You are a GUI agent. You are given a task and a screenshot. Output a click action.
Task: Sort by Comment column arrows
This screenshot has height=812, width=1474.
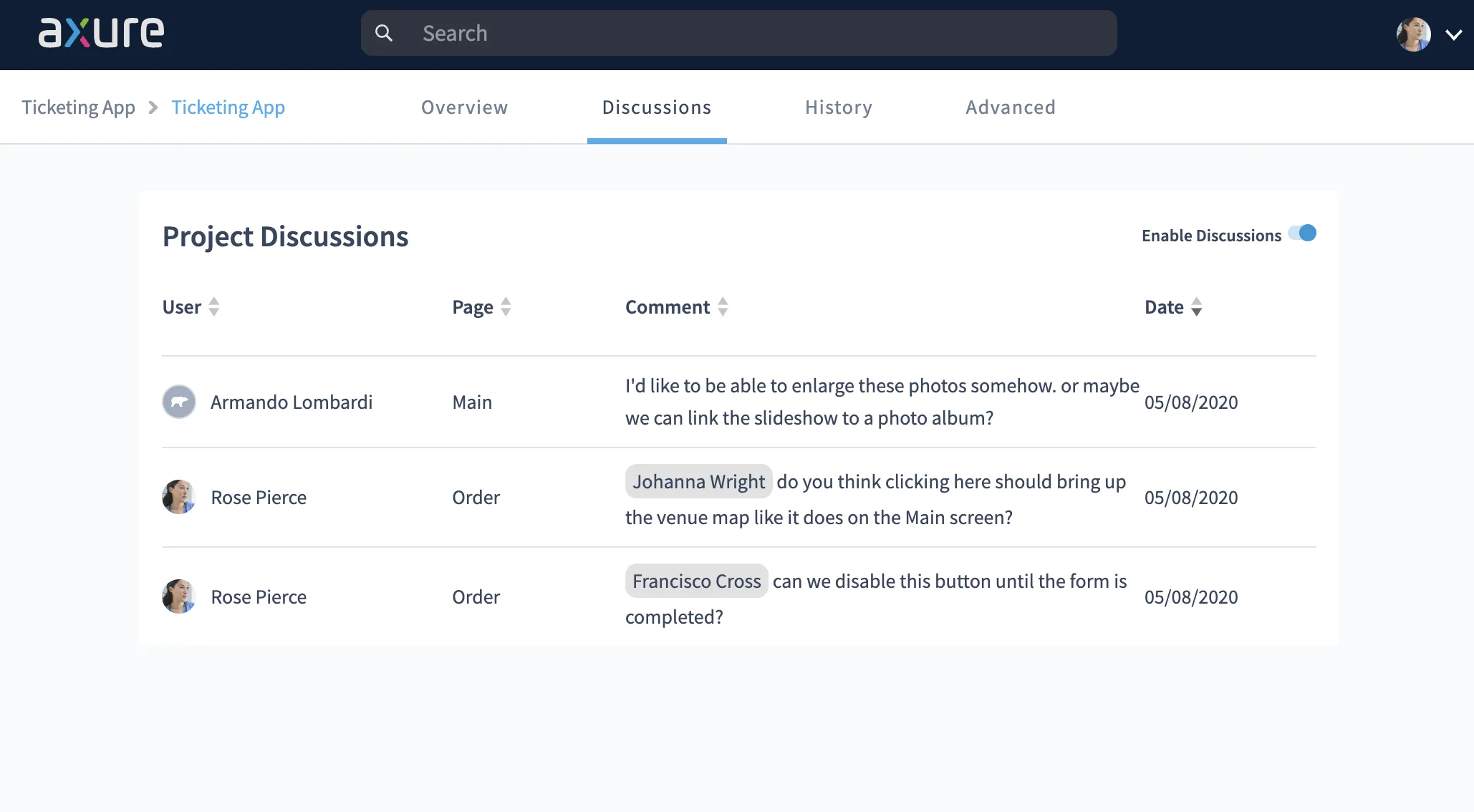(x=723, y=306)
